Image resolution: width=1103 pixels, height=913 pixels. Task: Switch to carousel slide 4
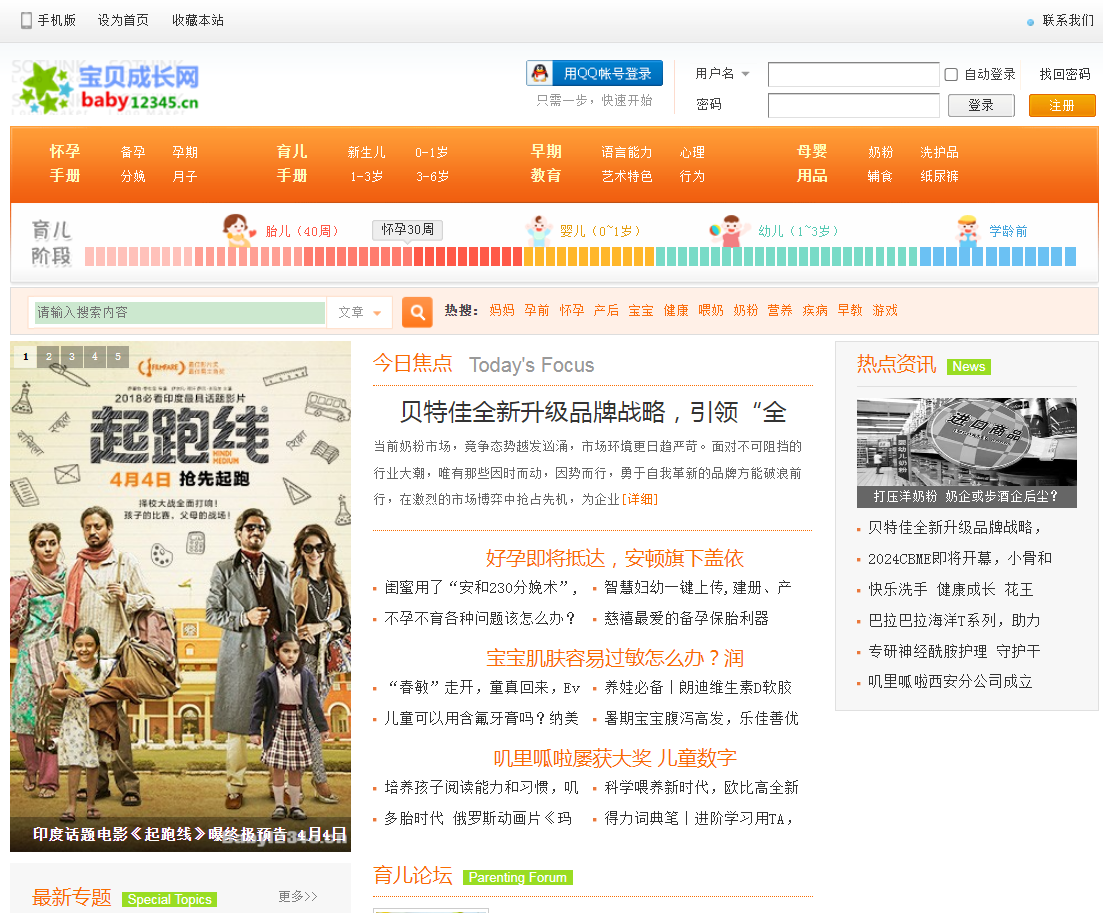(95, 357)
